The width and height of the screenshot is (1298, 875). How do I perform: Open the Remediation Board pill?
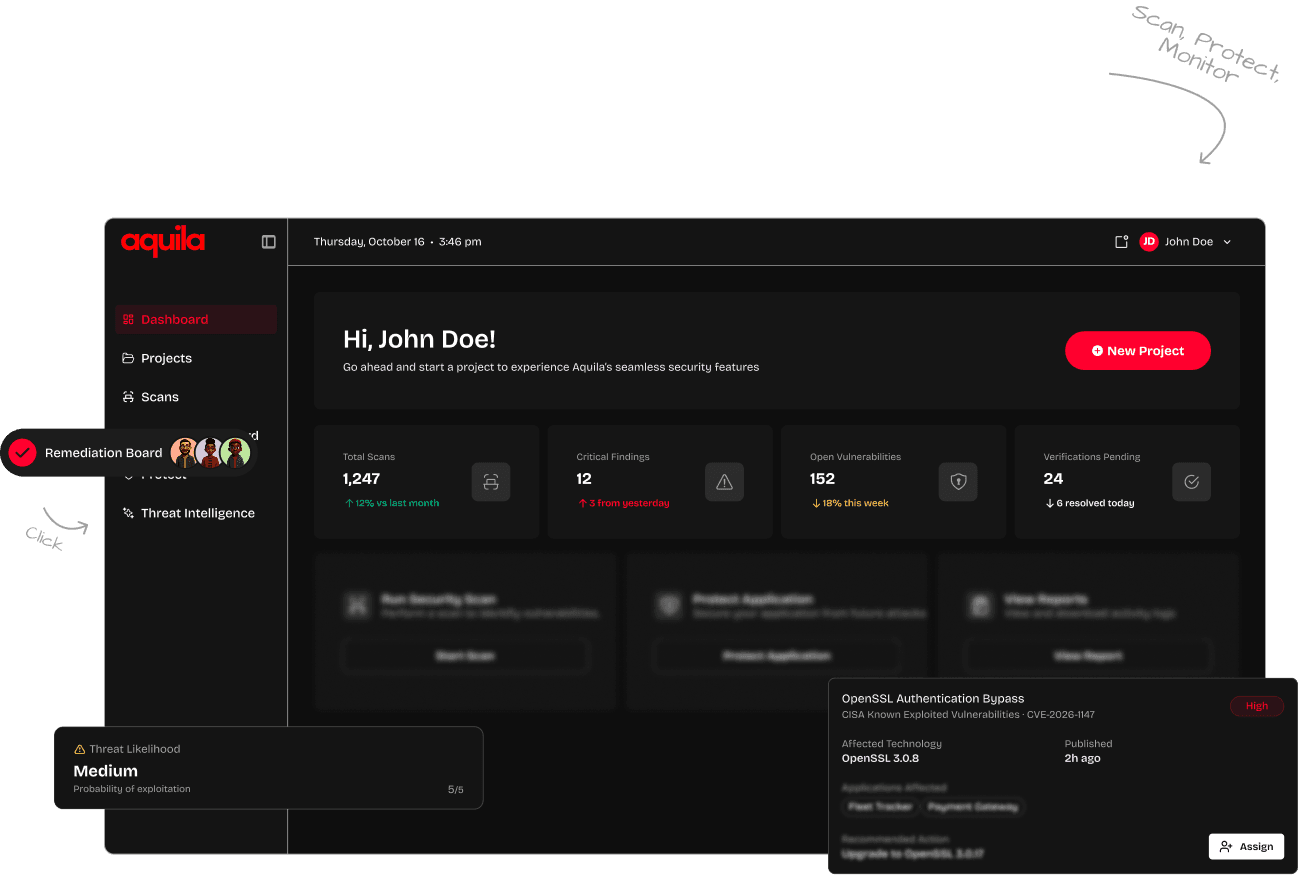coord(129,453)
